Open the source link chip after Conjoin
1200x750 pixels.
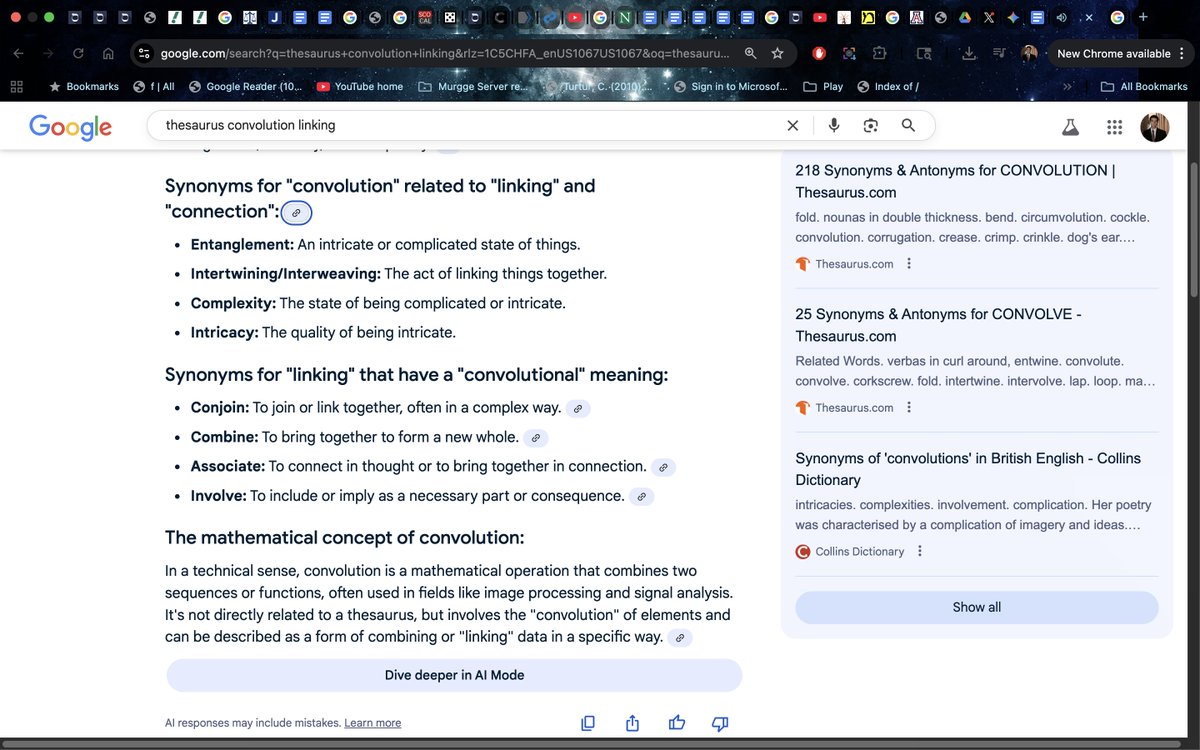(x=578, y=409)
